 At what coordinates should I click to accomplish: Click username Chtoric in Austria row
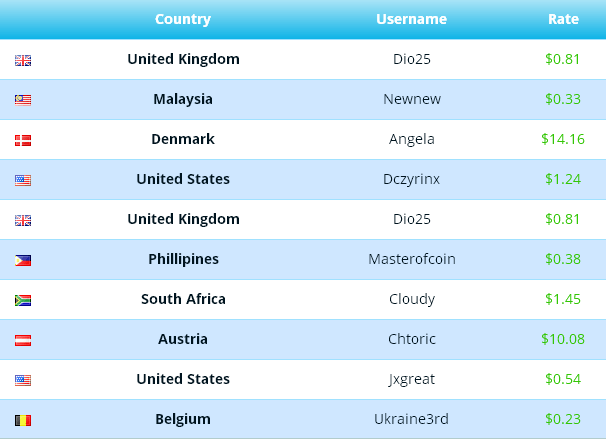click(412, 339)
